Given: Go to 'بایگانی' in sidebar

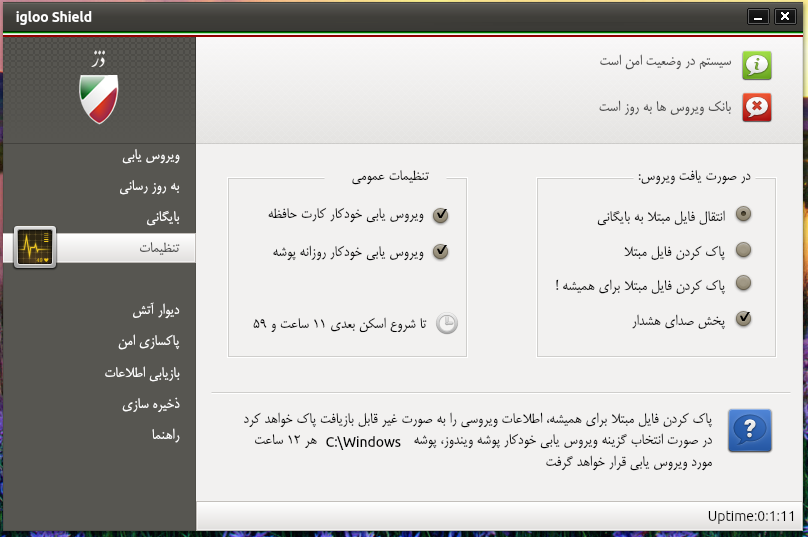Looking at the screenshot, I should (x=163, y=217).
